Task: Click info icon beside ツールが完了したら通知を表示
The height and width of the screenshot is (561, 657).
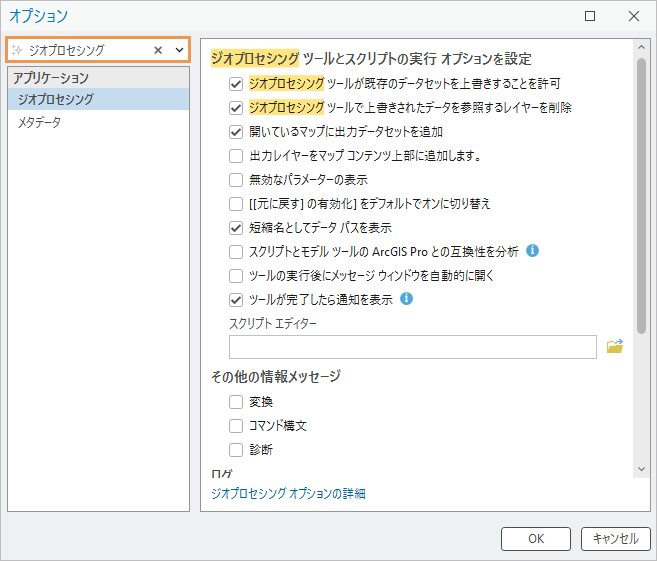Action: pyautogui.click(x=407, y=298)
